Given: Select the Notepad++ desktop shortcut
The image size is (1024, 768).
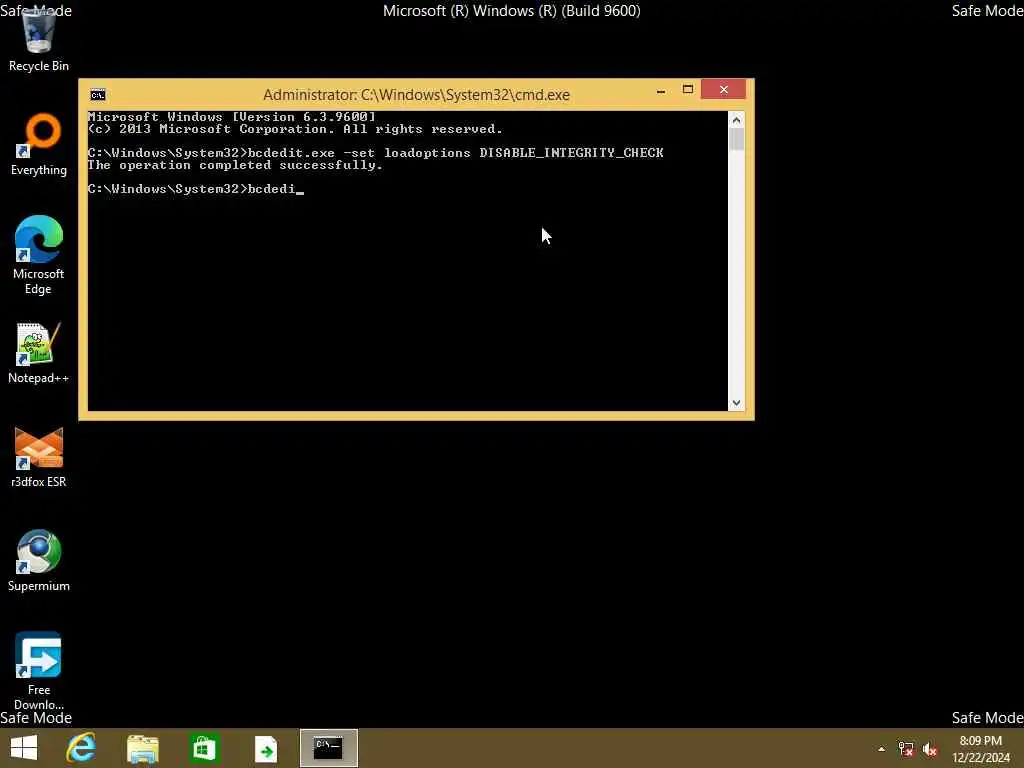Looking at the screenshot, I should coord(39,353).
